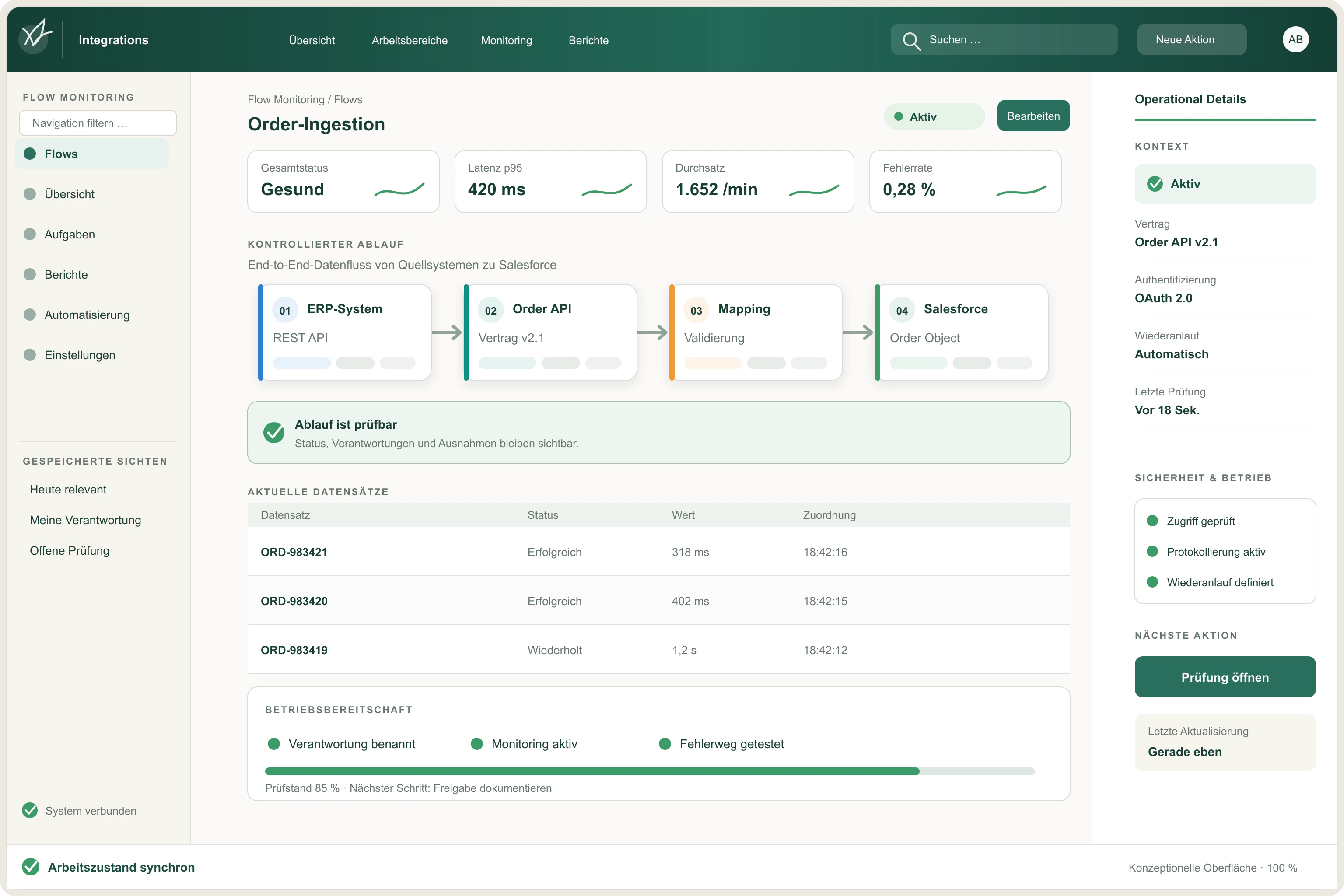Switch to the Arbeitsbereiche tab

coord(409,41)
